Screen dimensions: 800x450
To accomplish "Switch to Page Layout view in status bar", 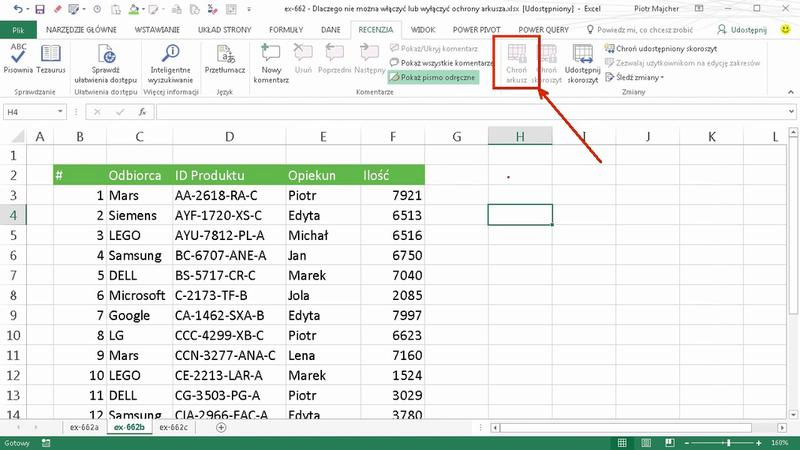I will [x=646, y=443].
